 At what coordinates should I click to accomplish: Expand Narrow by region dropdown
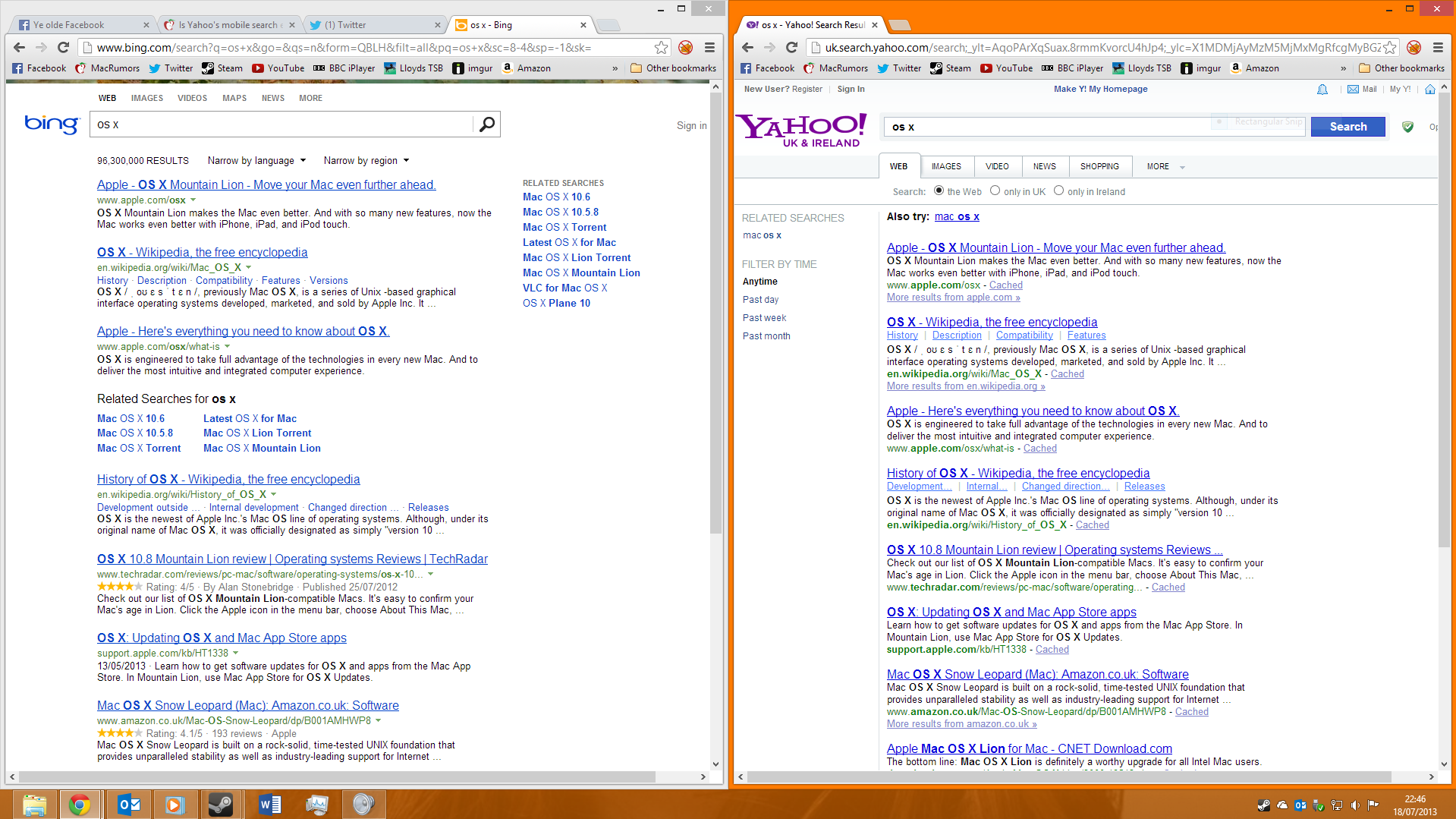coord(366,160)
